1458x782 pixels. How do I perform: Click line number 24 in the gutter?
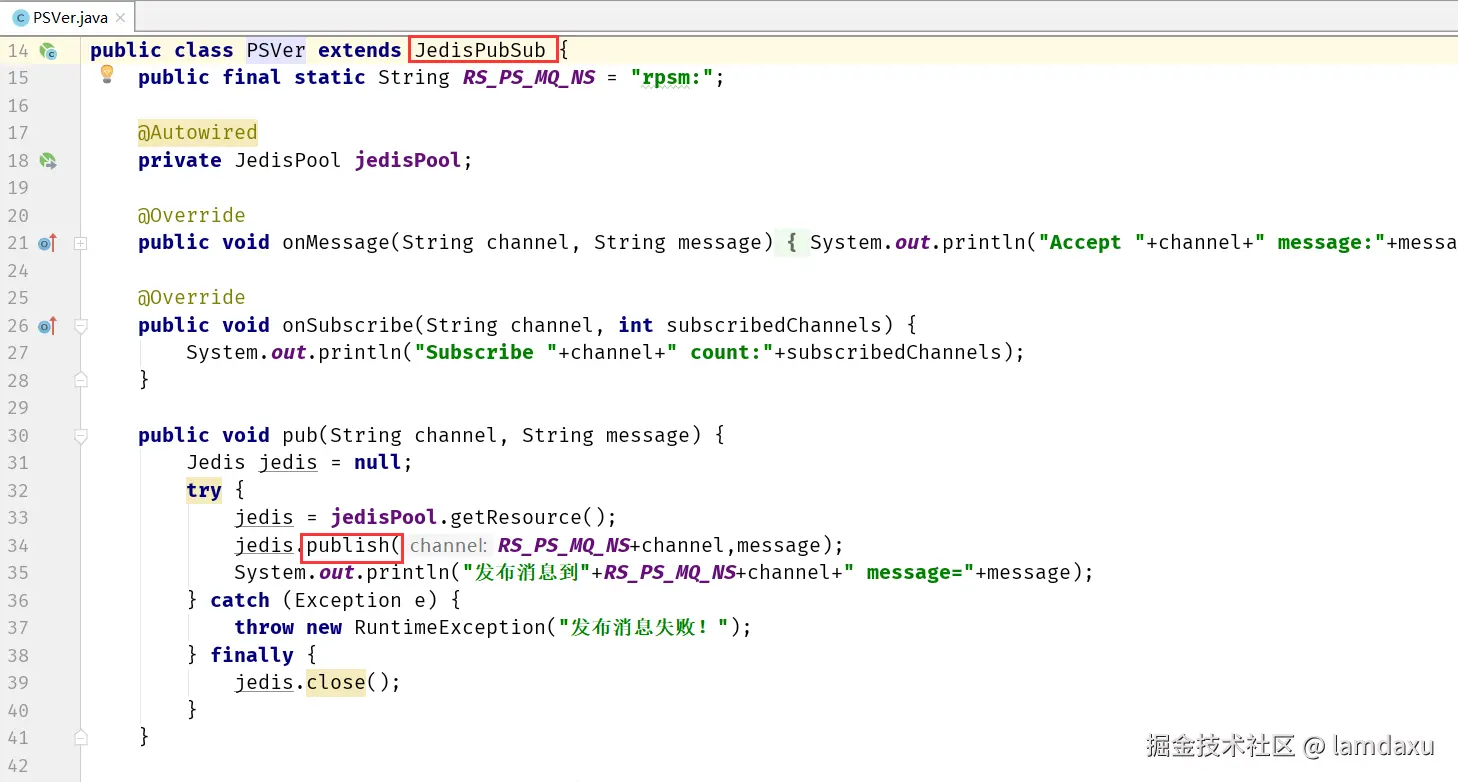pyautogui.click(x=18, y=270)
